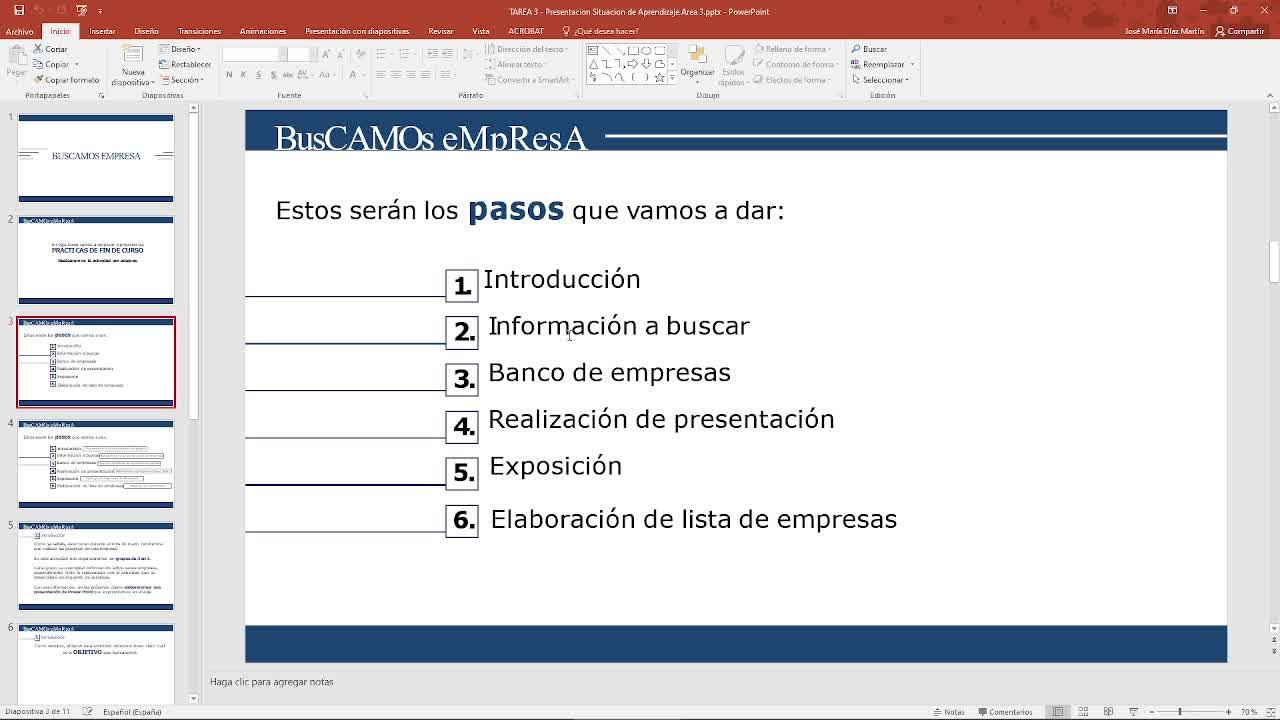Switch to Normal view in status bar
This screenshot has width=1280, height=720.
pyautogui.click(x=1058, y=712)
